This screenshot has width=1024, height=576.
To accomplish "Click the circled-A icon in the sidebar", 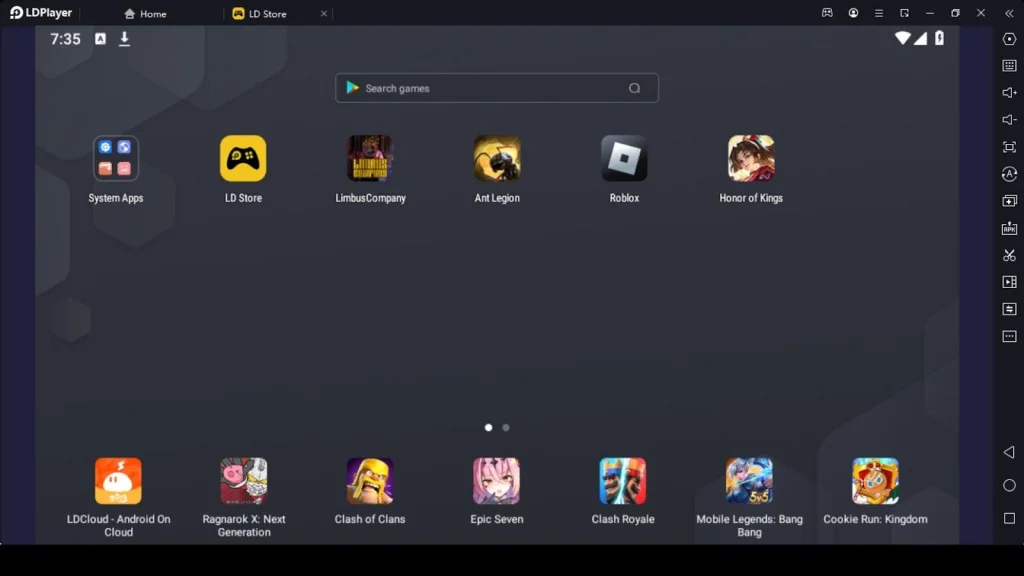I will click(1009, 174).
